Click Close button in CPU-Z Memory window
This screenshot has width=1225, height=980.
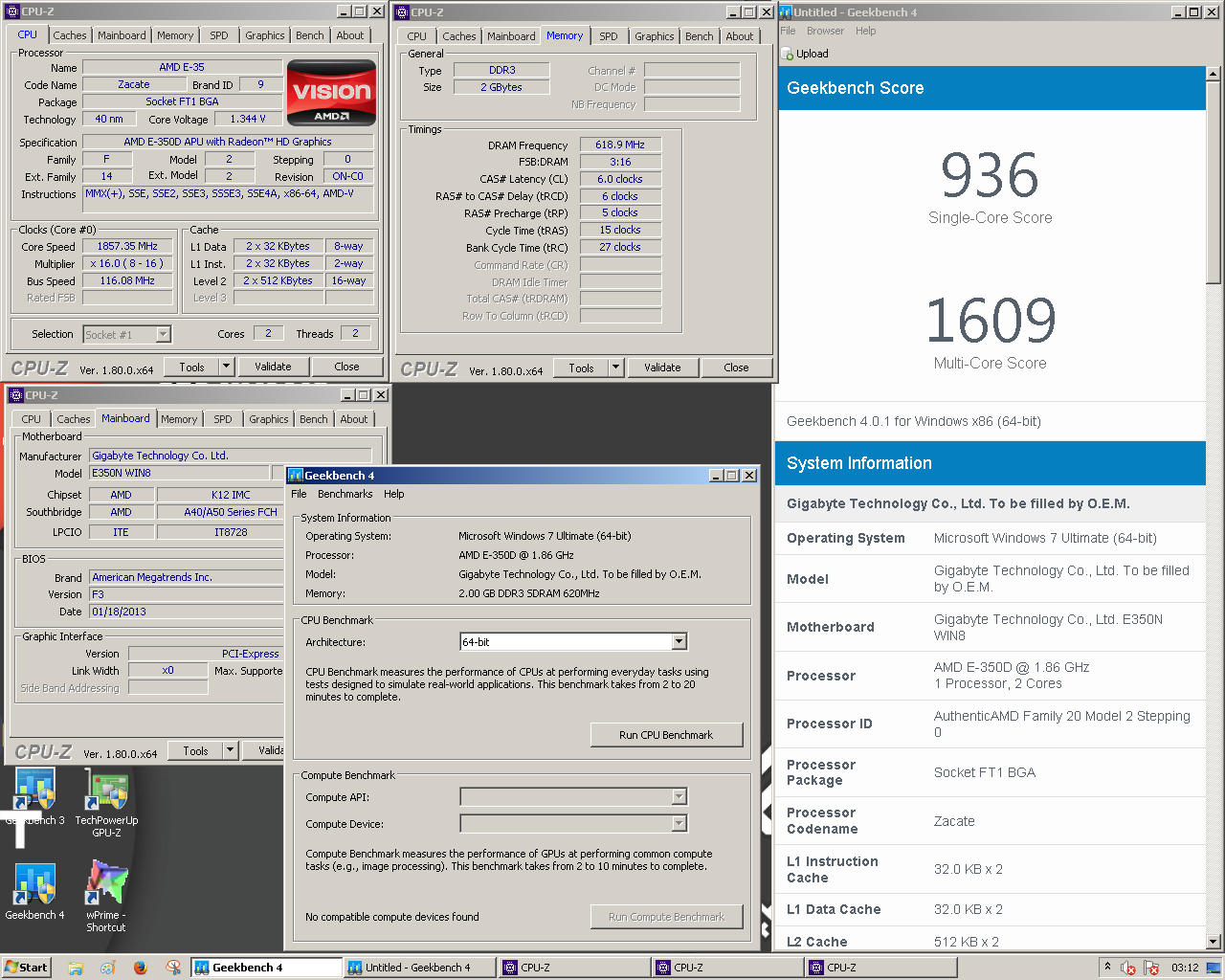736,367
